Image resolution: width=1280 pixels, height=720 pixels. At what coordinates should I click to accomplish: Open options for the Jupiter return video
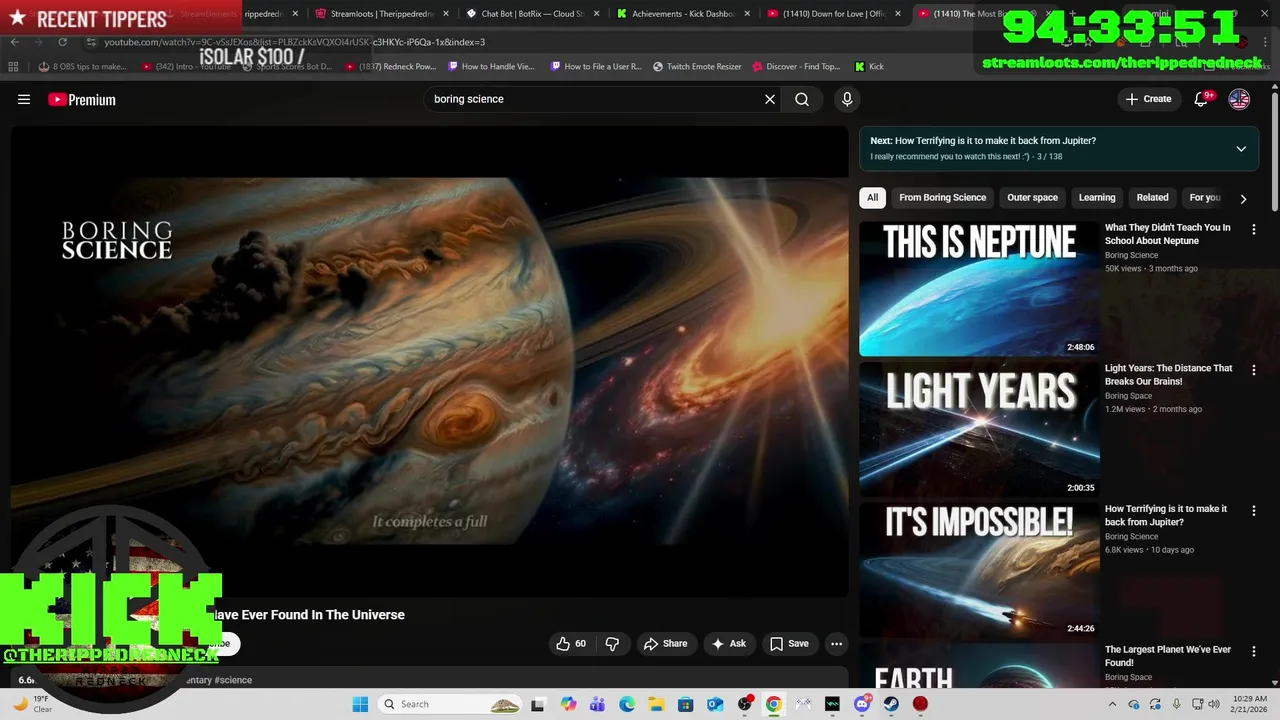click(1253, 511)
